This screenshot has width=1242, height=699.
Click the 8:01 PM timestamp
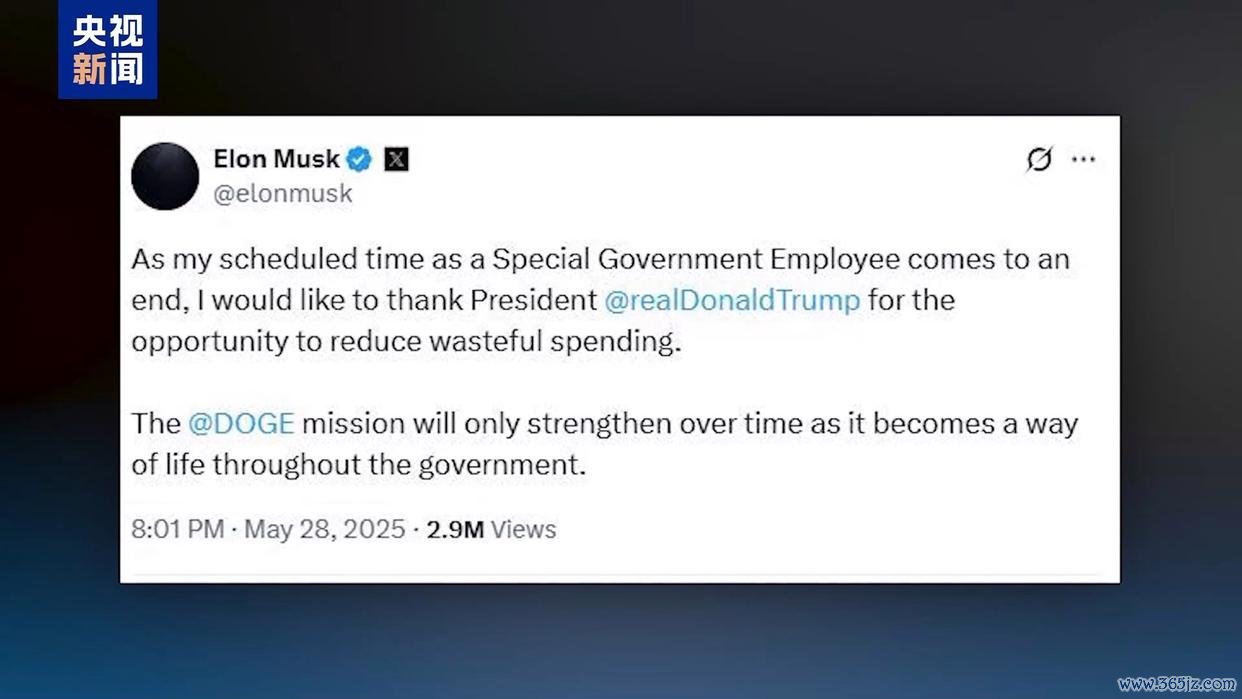pyautogui.click(x=177, y=529)
